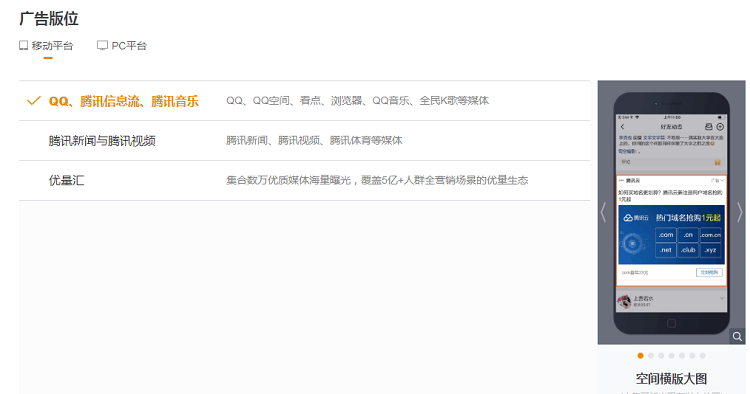
Task: Click the 广告版位 heading
Action: coord(49,19)
